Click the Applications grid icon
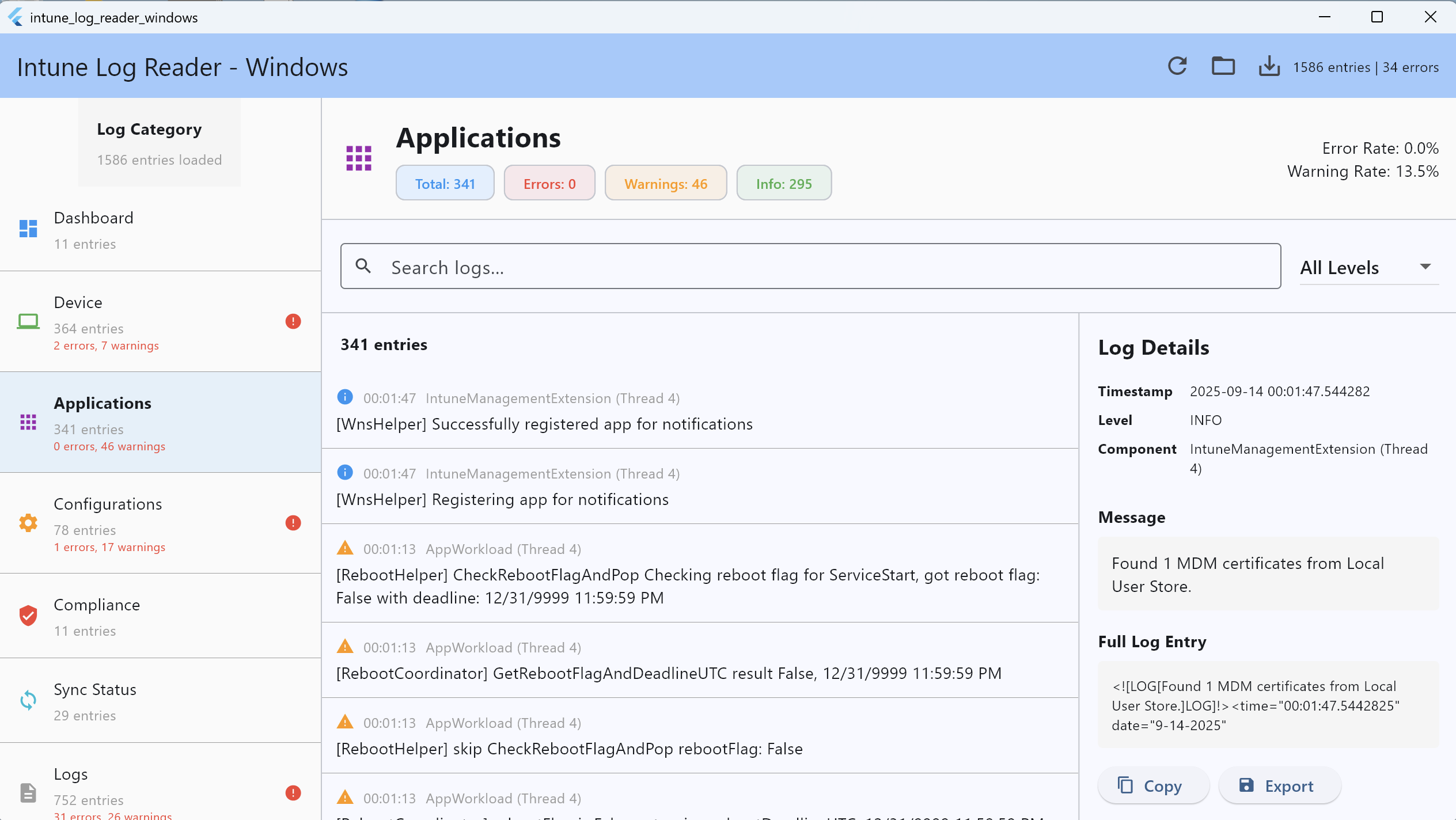Viewport: 1456px width, 820px height. [28, 422]
